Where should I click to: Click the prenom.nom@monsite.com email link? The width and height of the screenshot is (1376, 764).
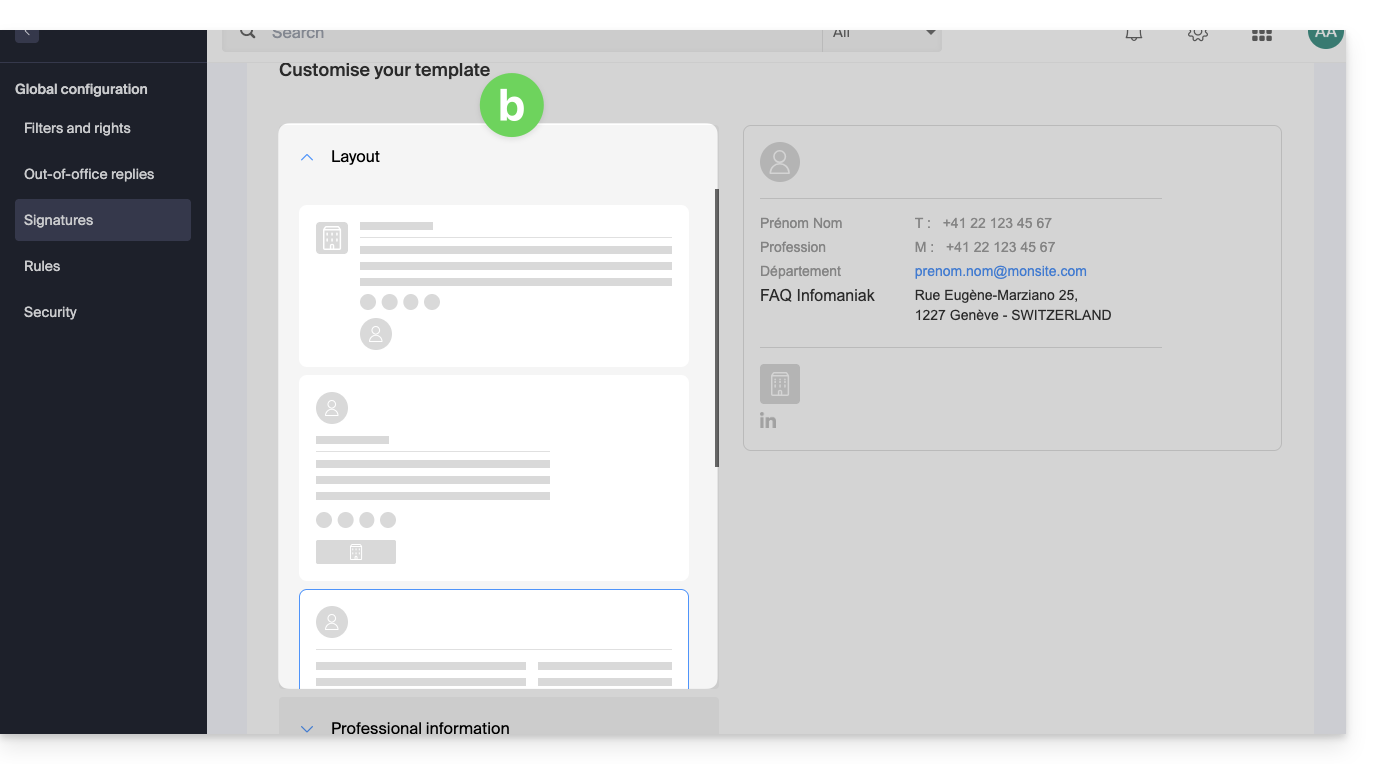[1000, 271]
